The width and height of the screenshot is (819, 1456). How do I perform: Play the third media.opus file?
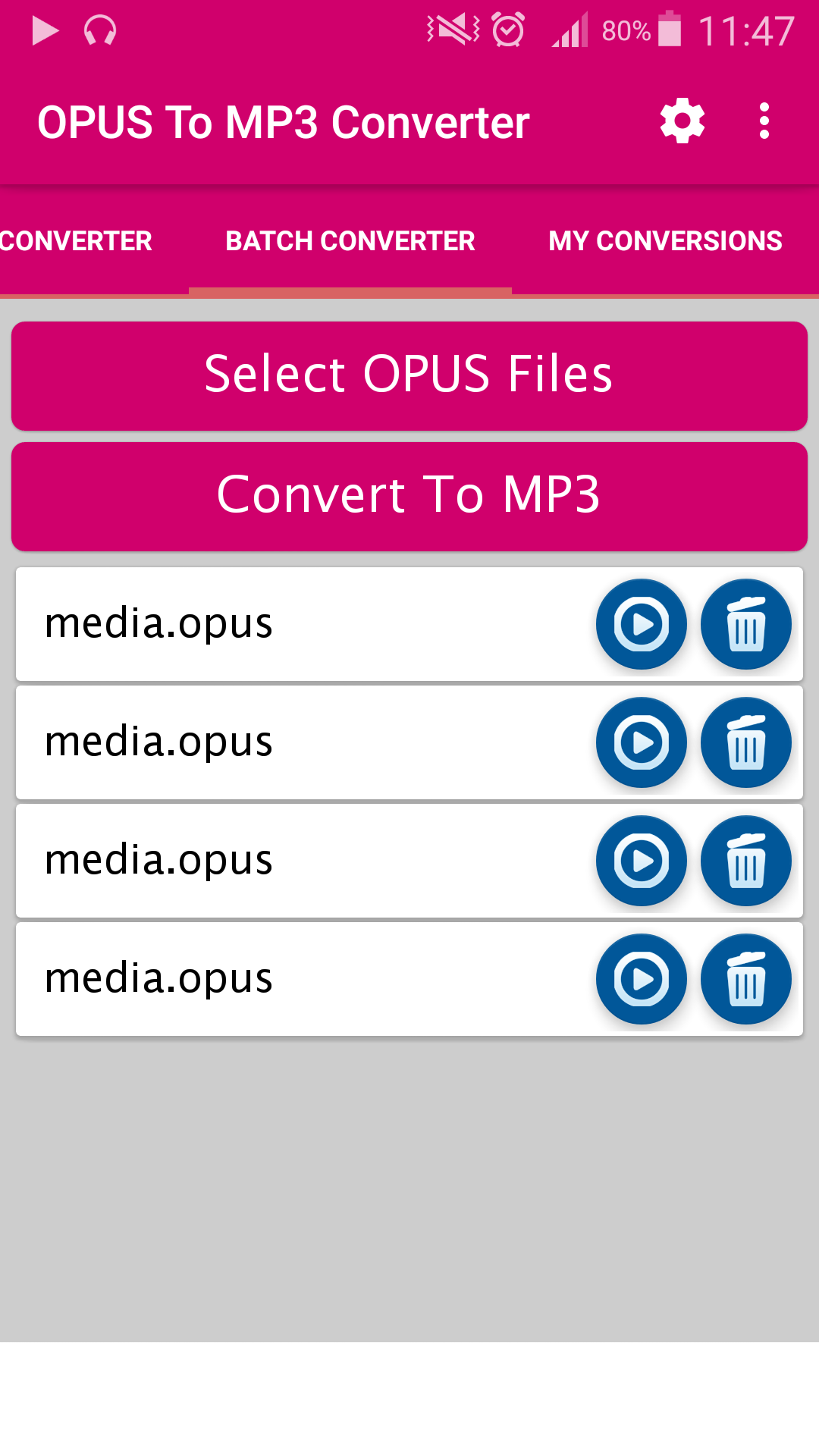click(x=641, y=861)
